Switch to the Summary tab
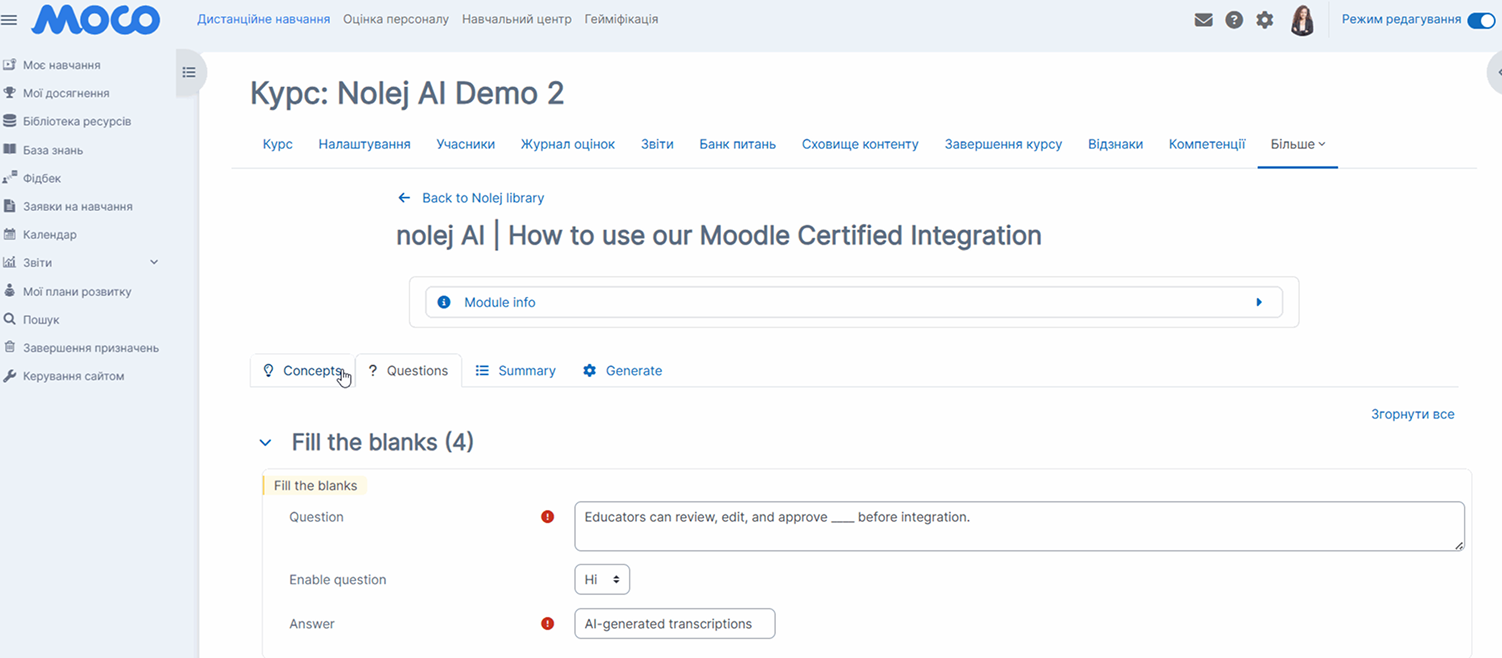 click(516, 370)
